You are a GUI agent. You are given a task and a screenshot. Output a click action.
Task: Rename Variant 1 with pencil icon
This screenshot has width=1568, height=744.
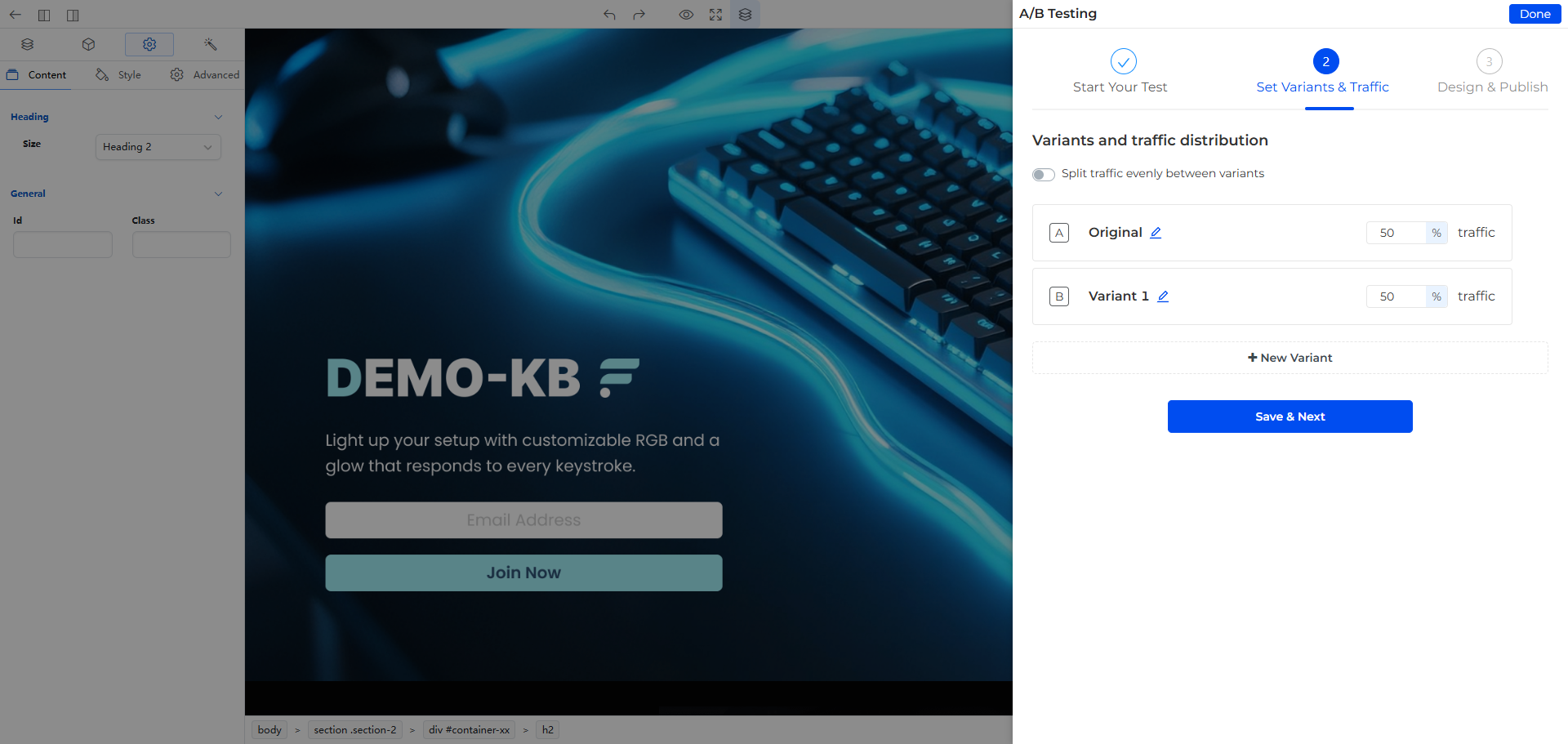coord(1163,296)
